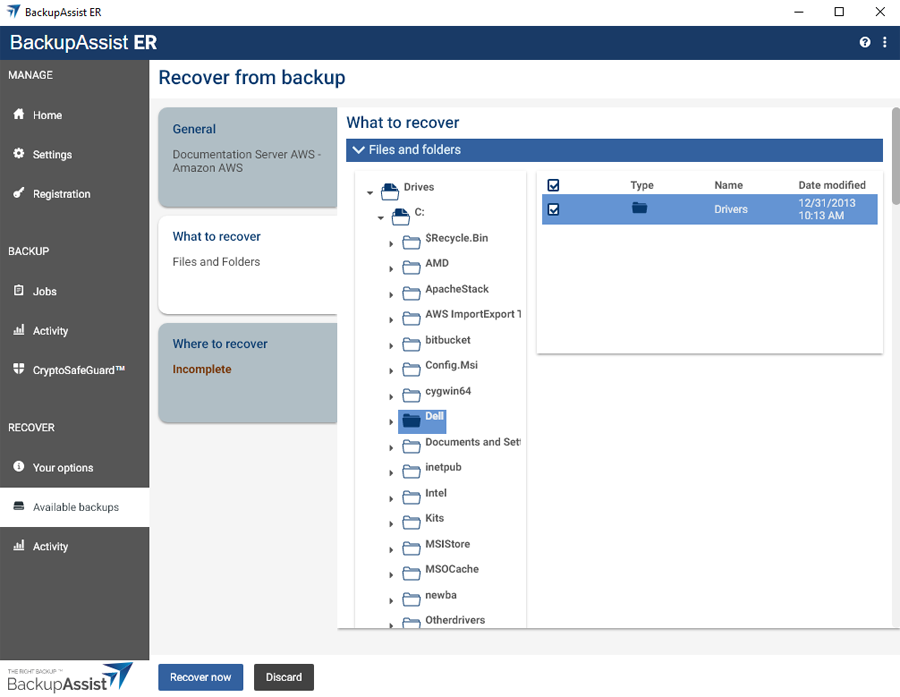Sort by Date modified column header
The width and height of the screenshot is (900, 697).
pyautogui.click(x=832, y=185)
